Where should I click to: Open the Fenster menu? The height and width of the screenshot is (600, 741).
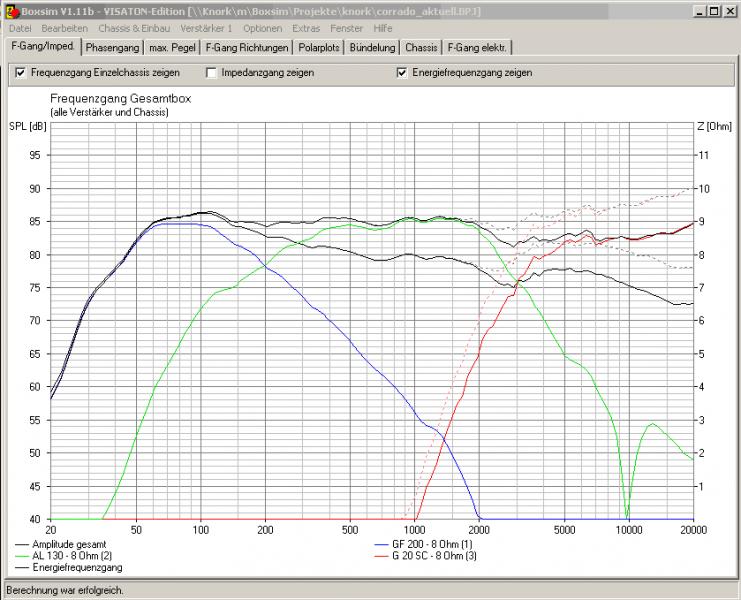[347, 28]
